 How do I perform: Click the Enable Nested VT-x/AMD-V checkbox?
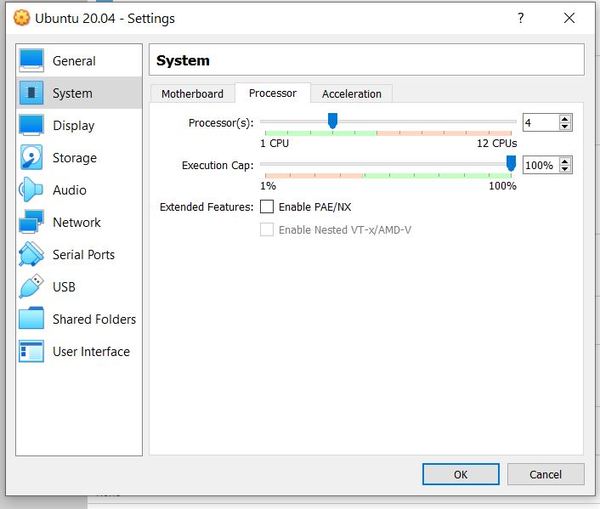pyautogui.click(x=267, y=230)
